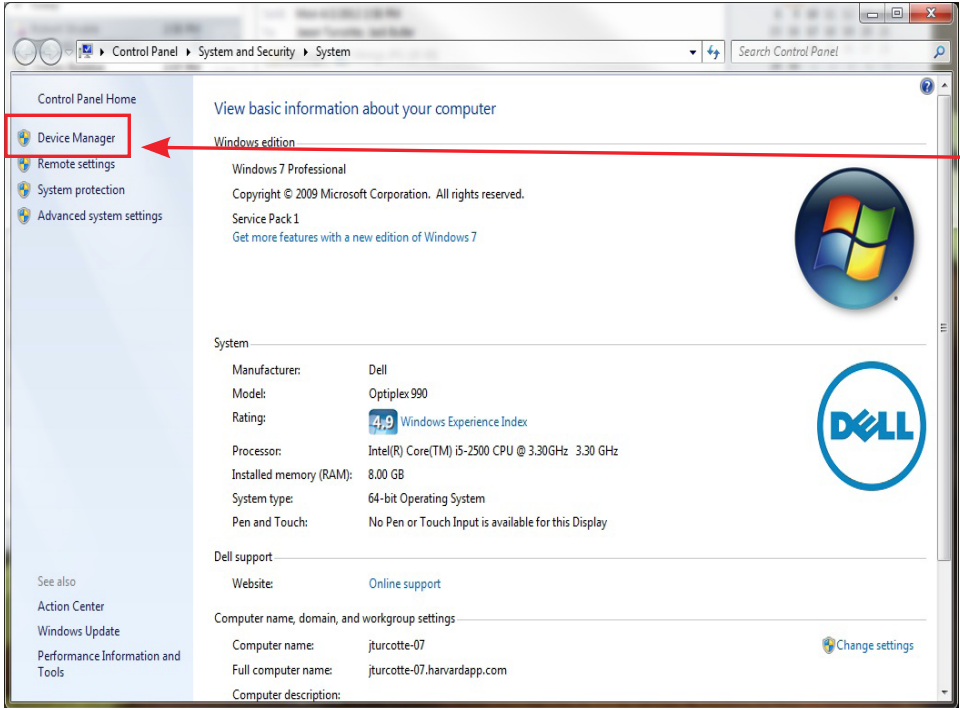Click the shield icon beside Device Manager
960x710 pixels.
24,138
